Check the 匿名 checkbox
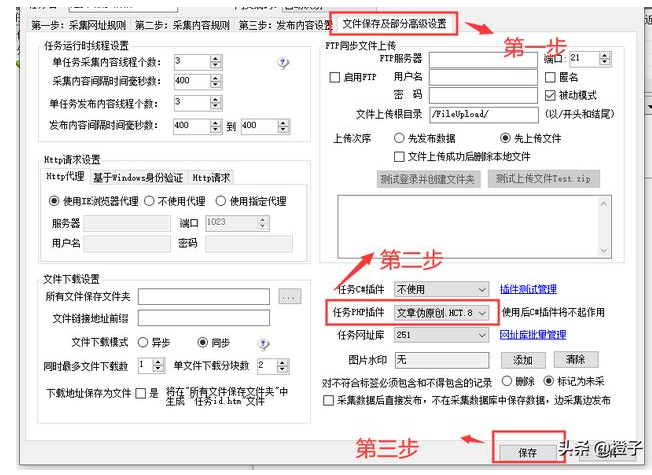The image size is (652, 475). [551, 78]
